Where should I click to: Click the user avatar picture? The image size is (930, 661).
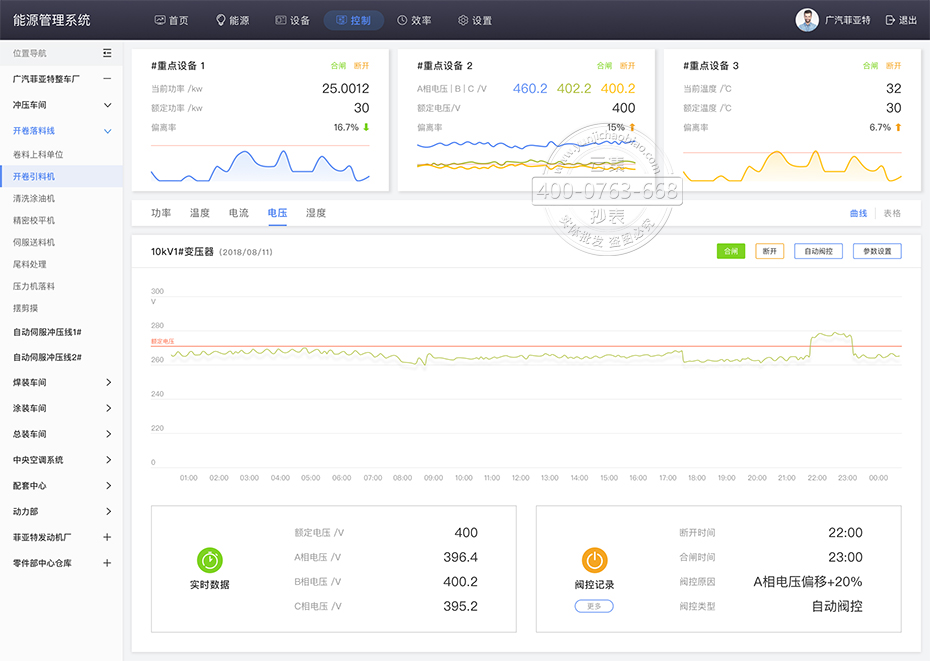coord(807,20)
